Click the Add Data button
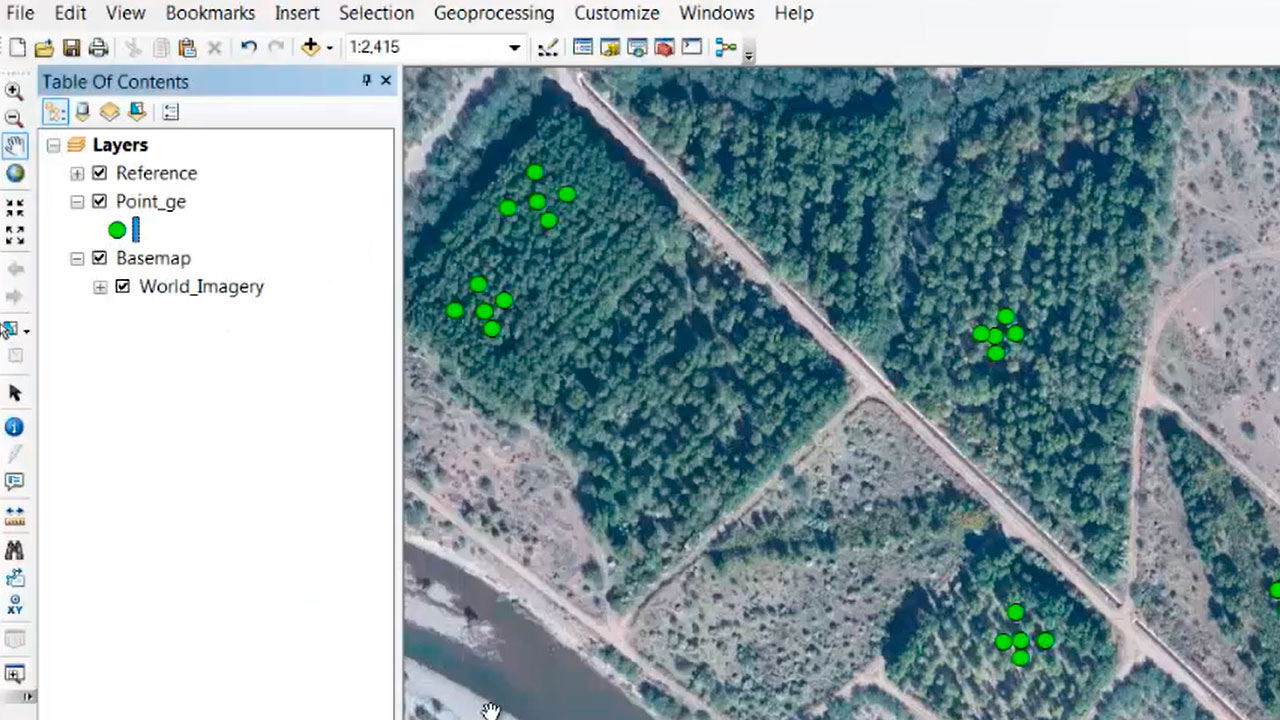Screen dimensions: 1280x720 coord(310,47)
